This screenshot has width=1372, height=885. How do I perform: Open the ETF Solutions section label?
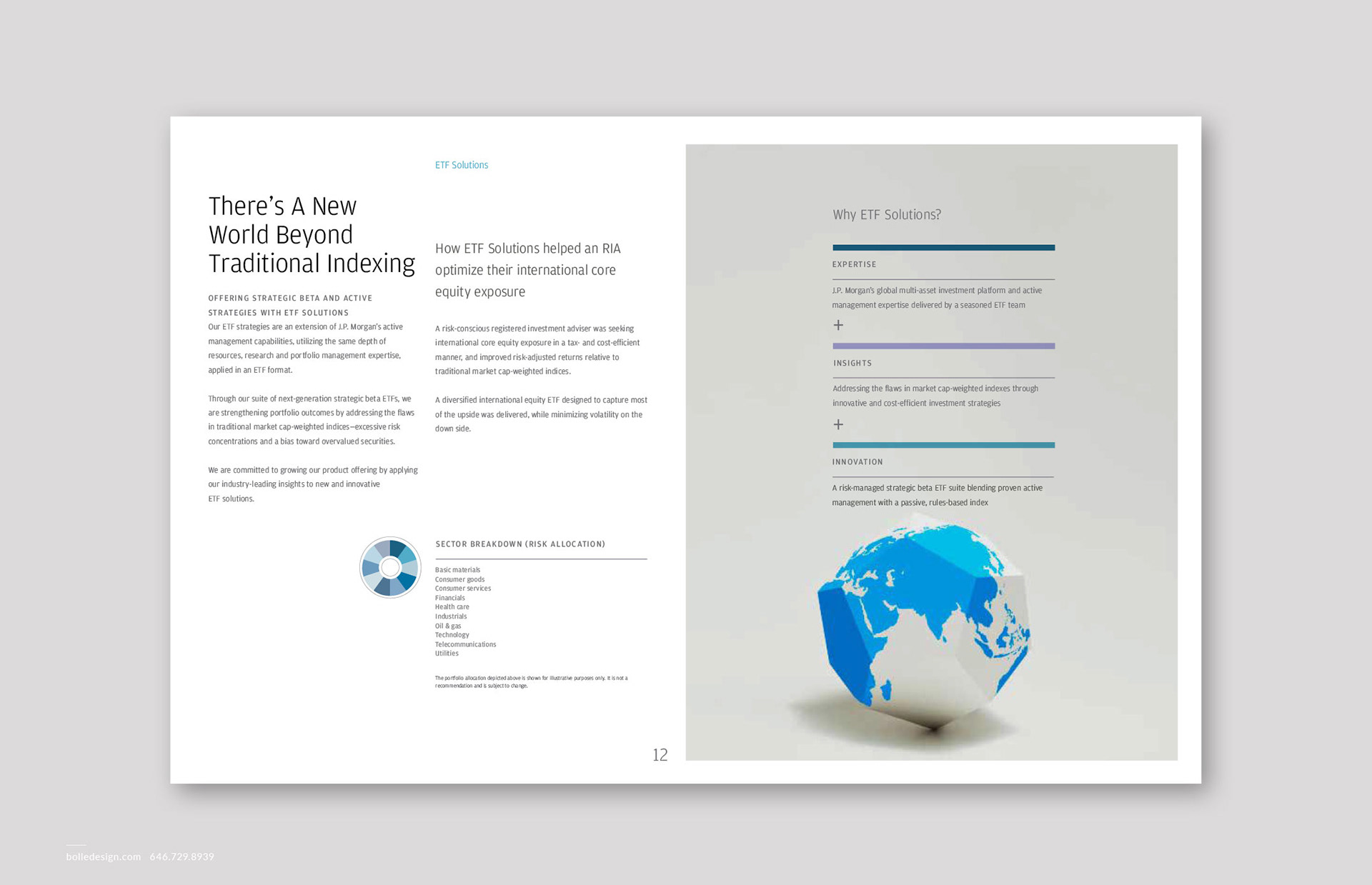462,165
